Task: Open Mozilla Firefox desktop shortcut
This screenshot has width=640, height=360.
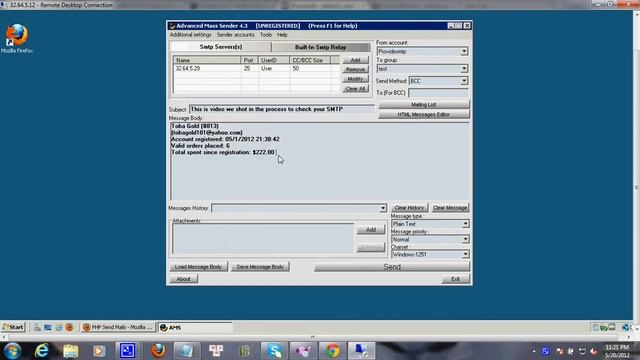Action: 17,39
